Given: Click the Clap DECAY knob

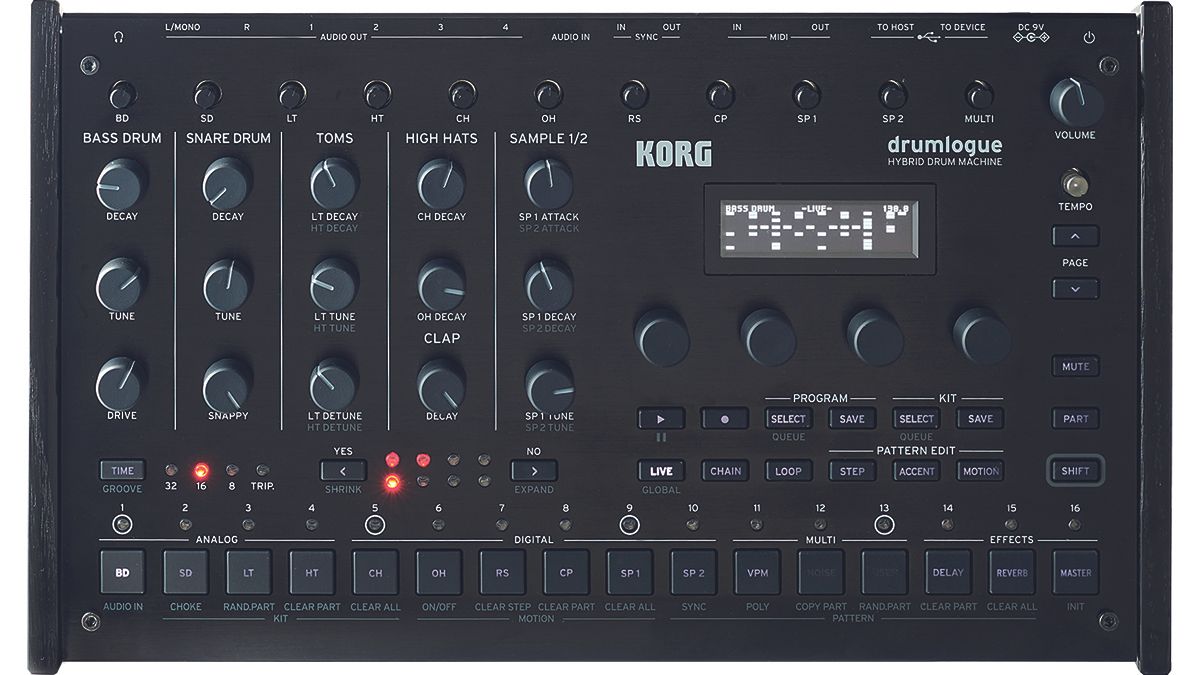Looking at the screenshot, I should click(x=441, y=385).
